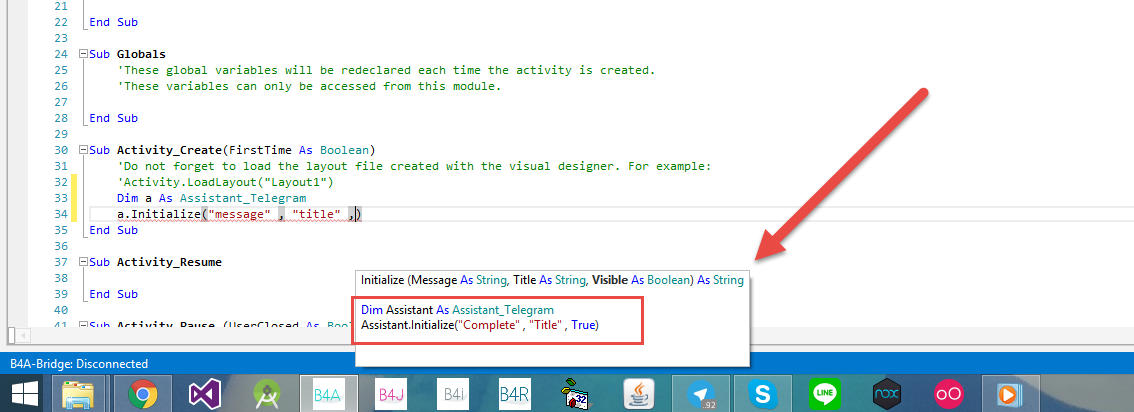The image size is (1134, 412).
Task: Open Visual Studio from the taskbar
Action: coord(205,394)
